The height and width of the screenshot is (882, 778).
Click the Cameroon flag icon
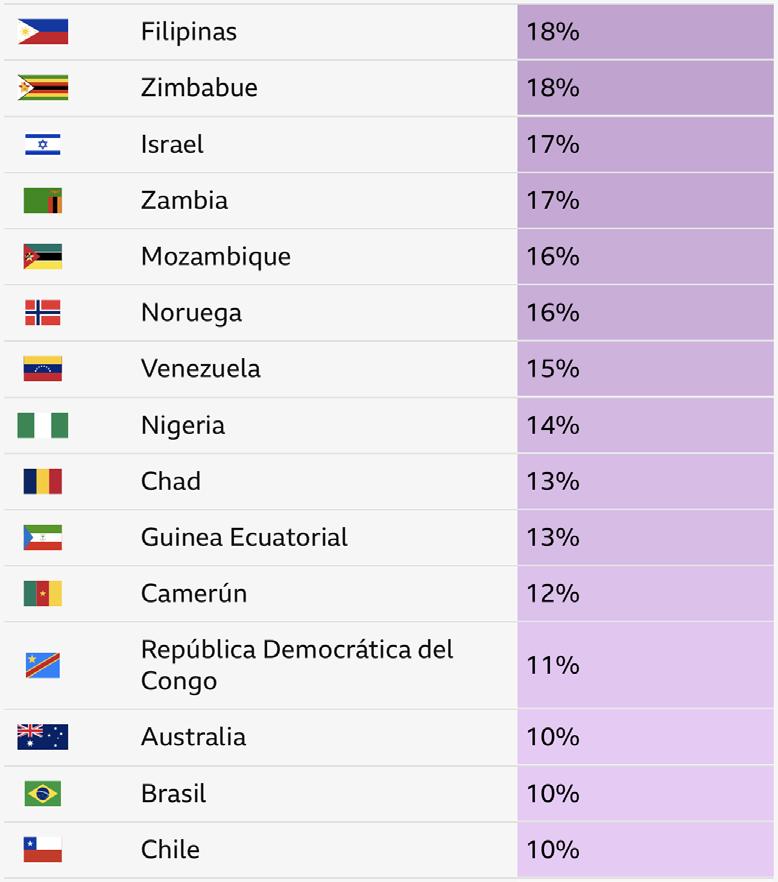coord(43,593)
